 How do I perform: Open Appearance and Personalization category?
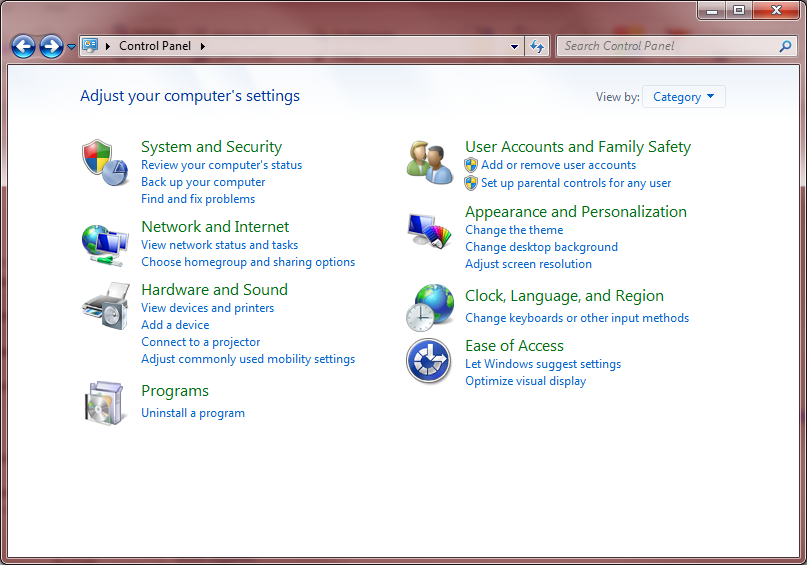pos(576,211)
